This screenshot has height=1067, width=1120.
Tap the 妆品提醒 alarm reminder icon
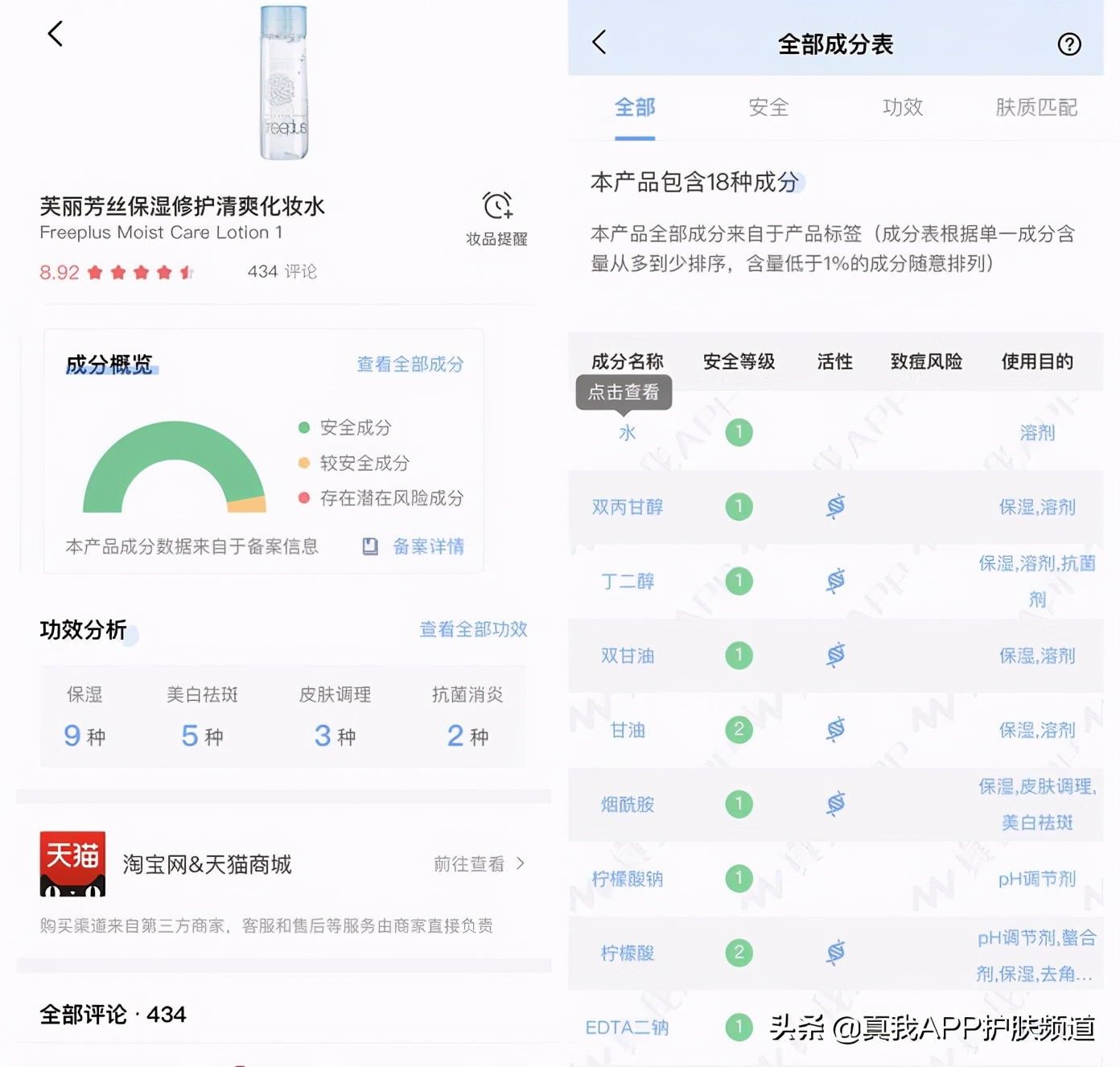[x=497, y=208]
